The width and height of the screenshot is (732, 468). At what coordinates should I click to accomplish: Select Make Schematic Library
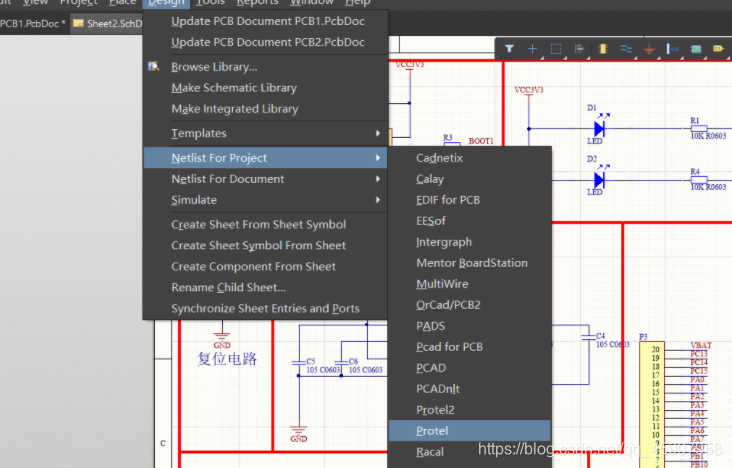[265, 88]
